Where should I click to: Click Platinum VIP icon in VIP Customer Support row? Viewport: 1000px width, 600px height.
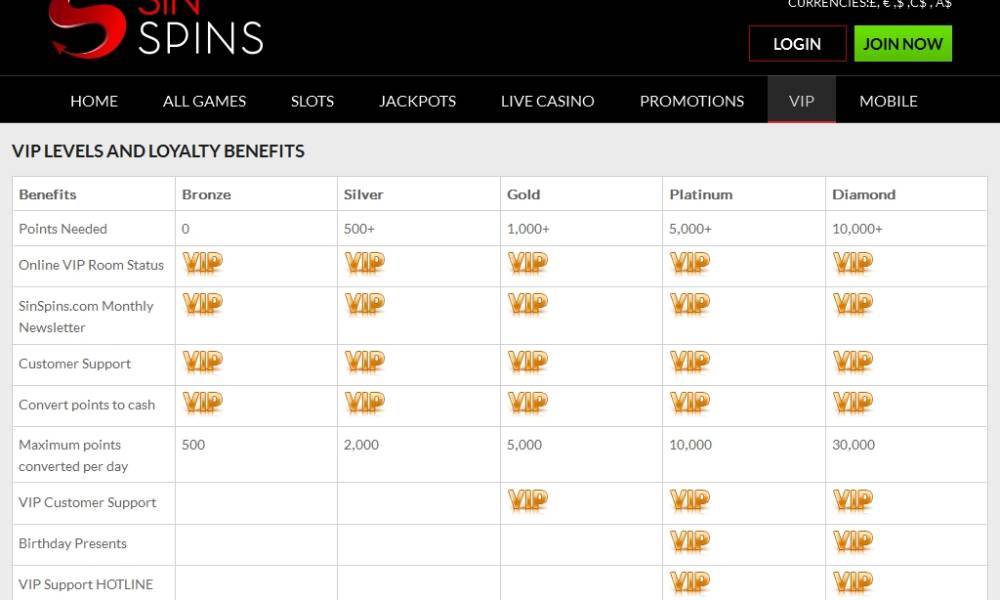coord(690,501)
